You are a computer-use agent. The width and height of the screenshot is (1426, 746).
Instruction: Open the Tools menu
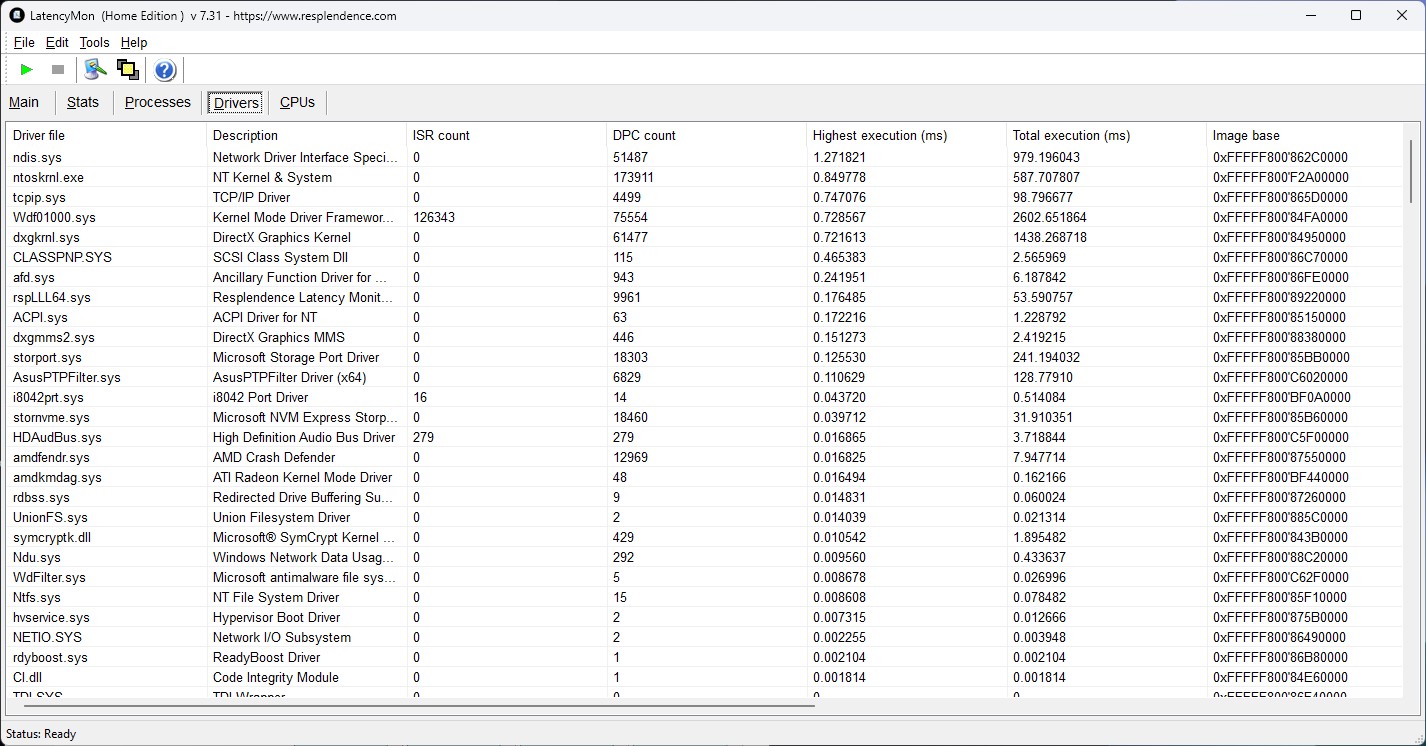coord(94,42)
